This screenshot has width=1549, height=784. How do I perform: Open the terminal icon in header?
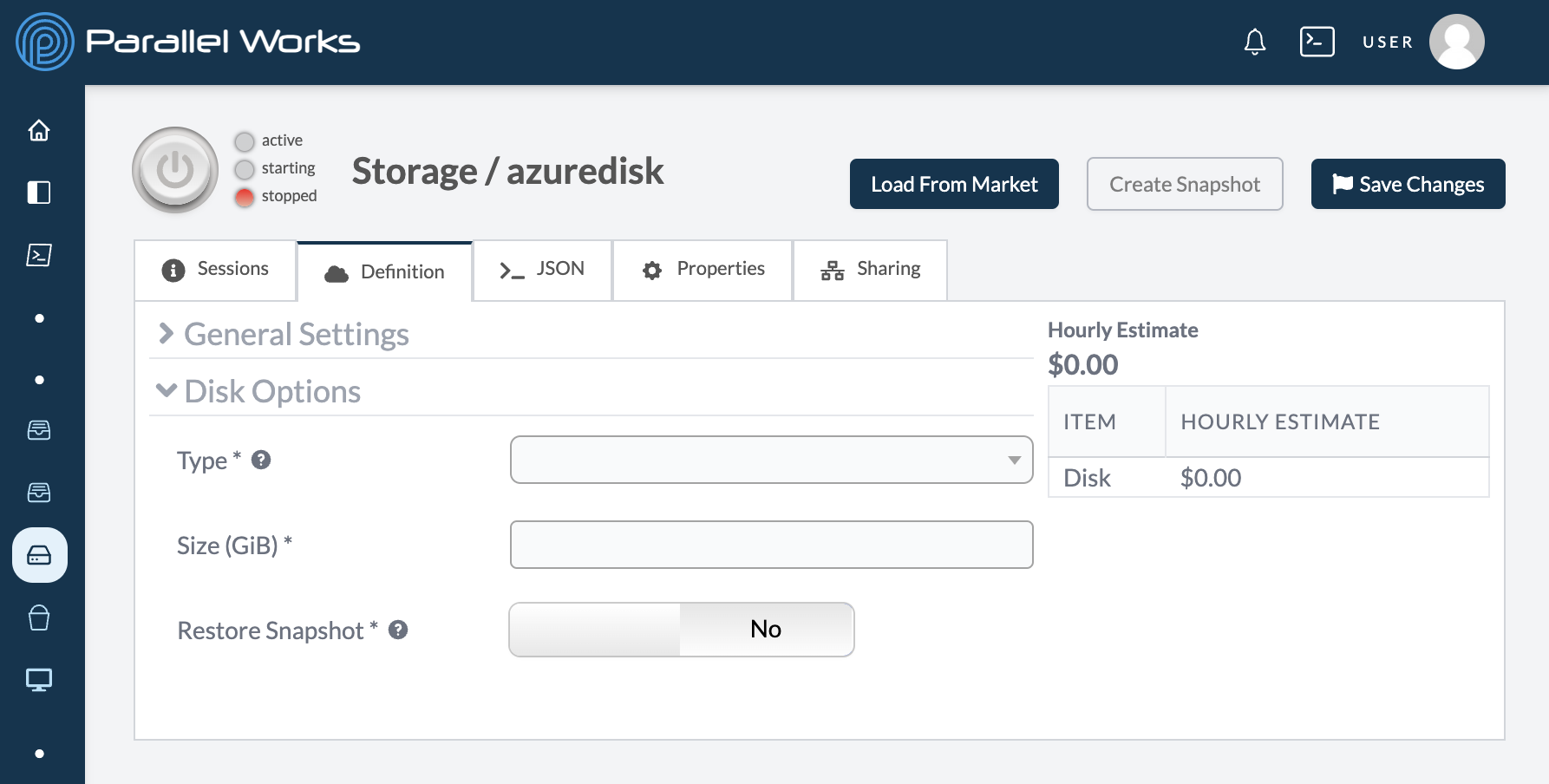click(1317, 42)
